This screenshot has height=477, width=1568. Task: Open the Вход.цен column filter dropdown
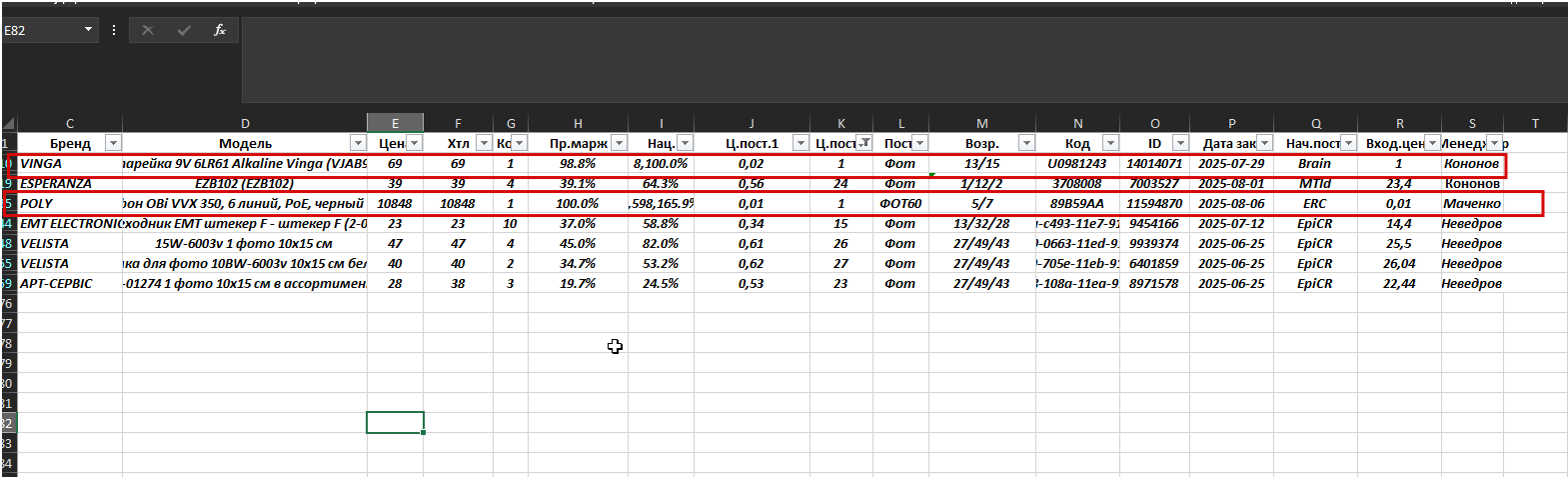[1432, 143]
